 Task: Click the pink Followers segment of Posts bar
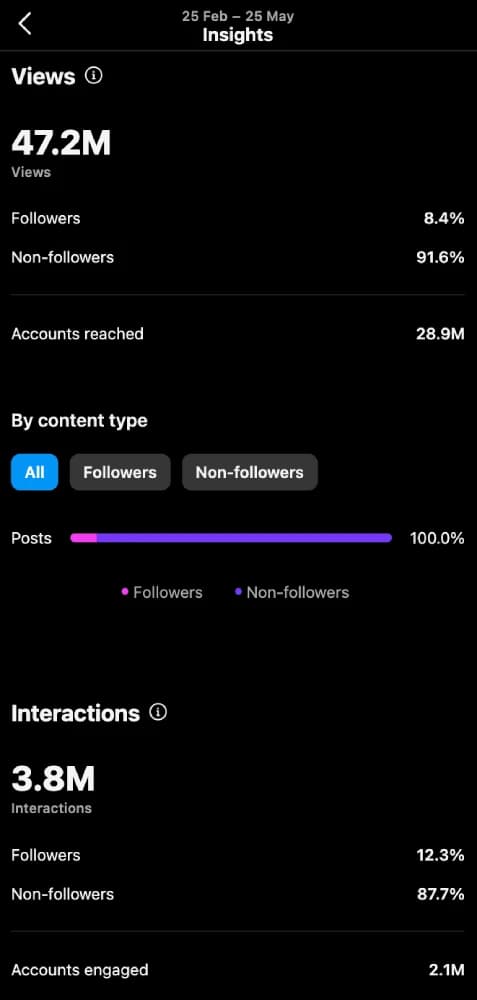click(84, 538)
